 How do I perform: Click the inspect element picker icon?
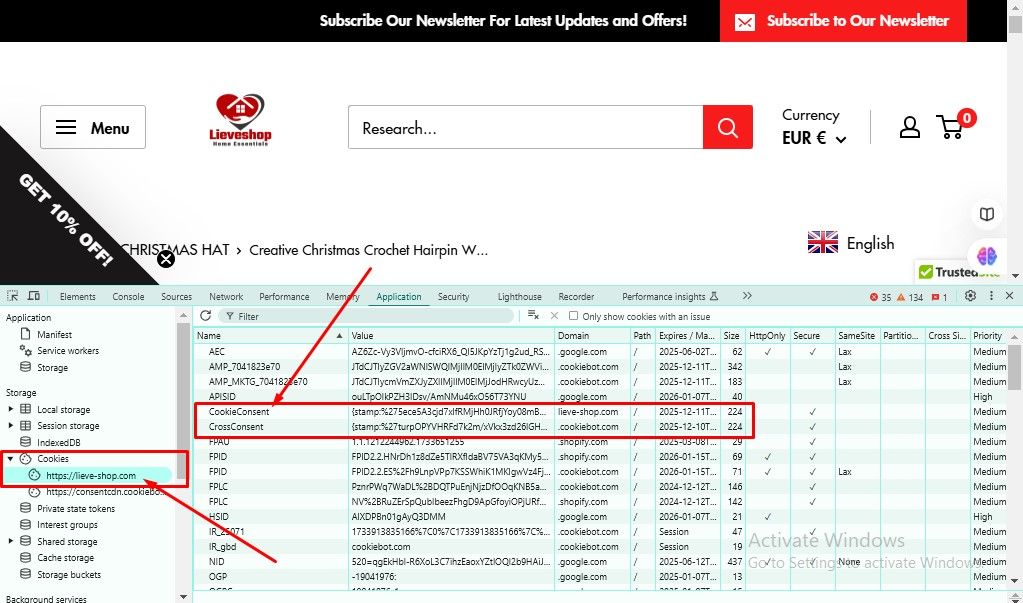[x=12, y=296]
